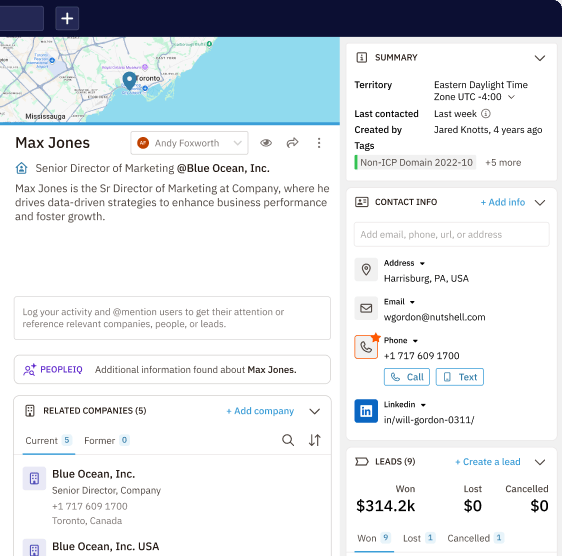Click the Toronto map pin marker
The width and height of the screenshot is (562, 556).
(x=129, y=80)
